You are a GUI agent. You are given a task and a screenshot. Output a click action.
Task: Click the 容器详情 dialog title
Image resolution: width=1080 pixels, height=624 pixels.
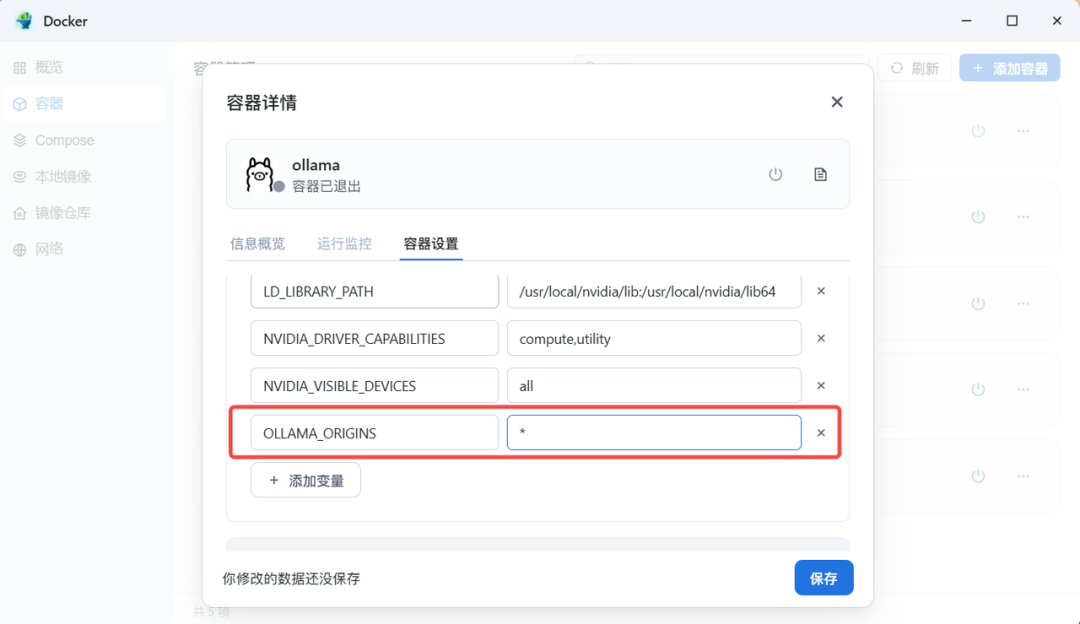point(262,103)
